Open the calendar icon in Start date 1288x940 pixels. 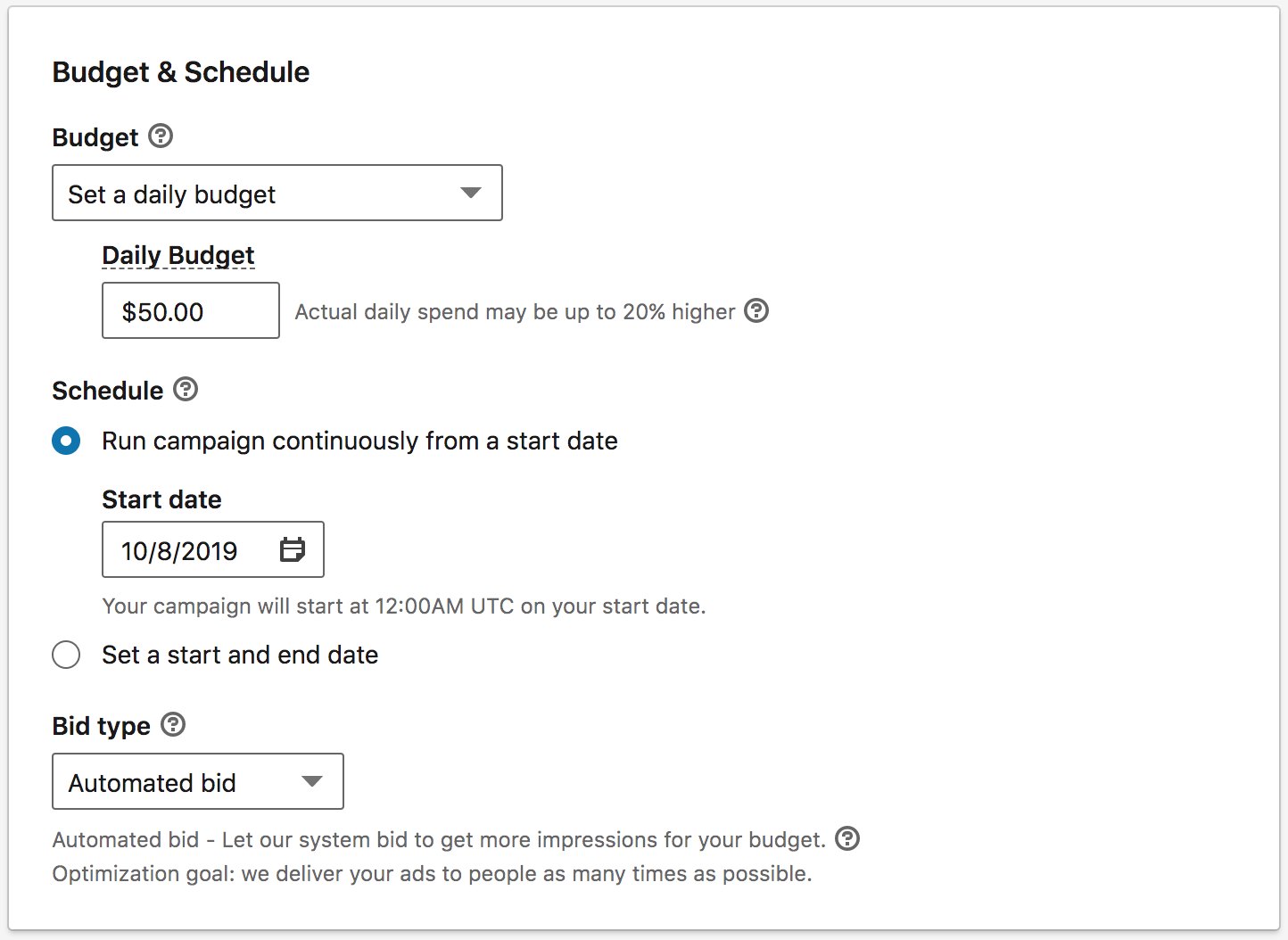293,549
